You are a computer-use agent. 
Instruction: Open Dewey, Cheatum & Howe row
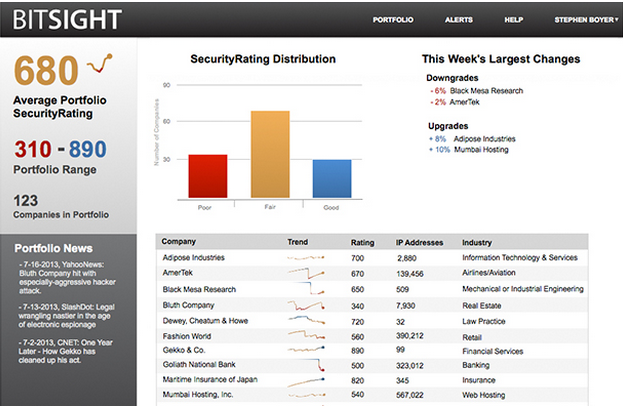coord(372,321)
